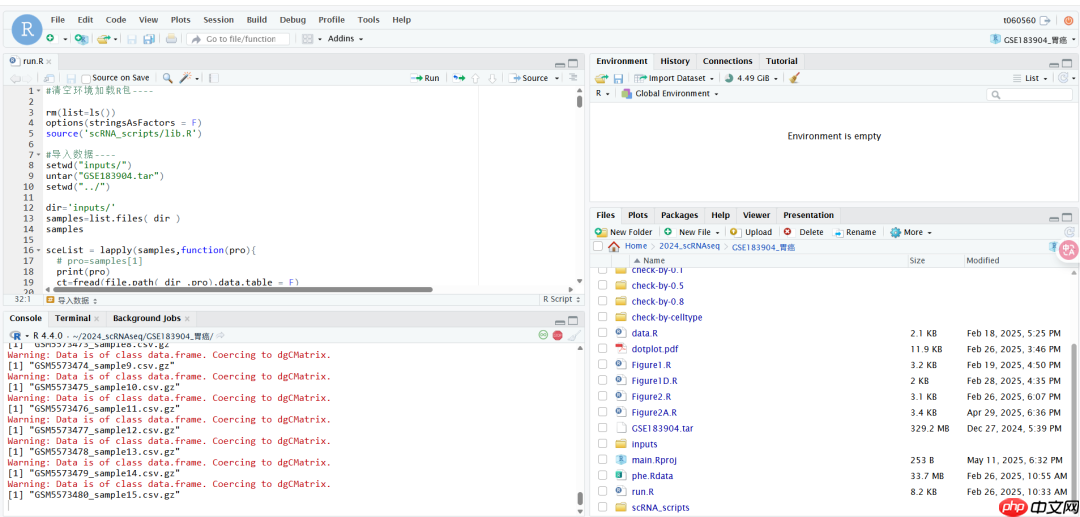Click the New Folder button
The image size is (1080, 517).
623,232
